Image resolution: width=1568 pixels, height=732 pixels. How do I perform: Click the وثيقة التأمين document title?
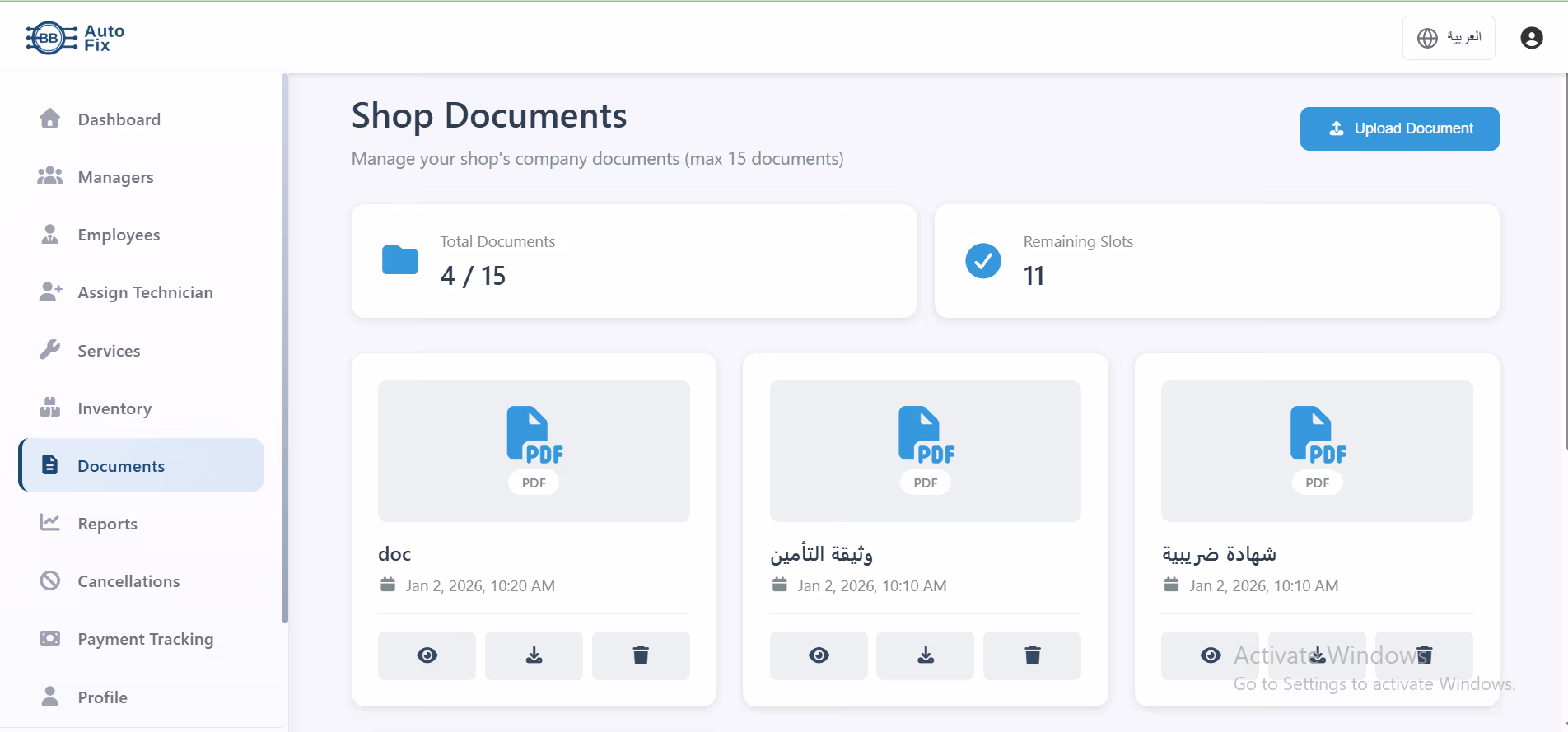click(x=821, y=554)
